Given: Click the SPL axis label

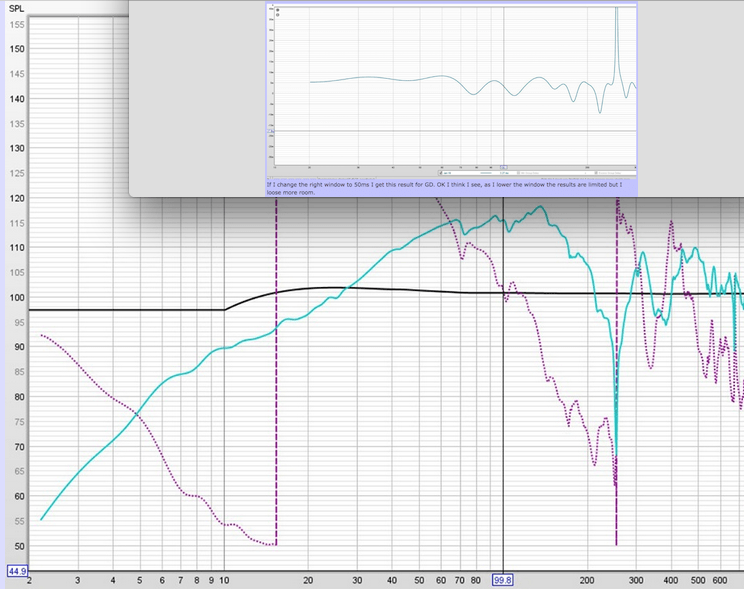Looking at the screenshot, I should click(x=16, y=9).
